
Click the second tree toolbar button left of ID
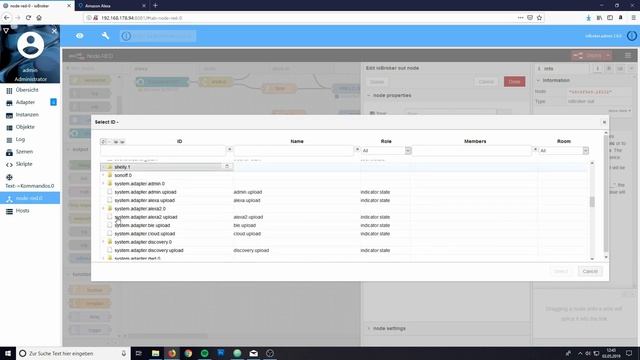pos(109,142)
